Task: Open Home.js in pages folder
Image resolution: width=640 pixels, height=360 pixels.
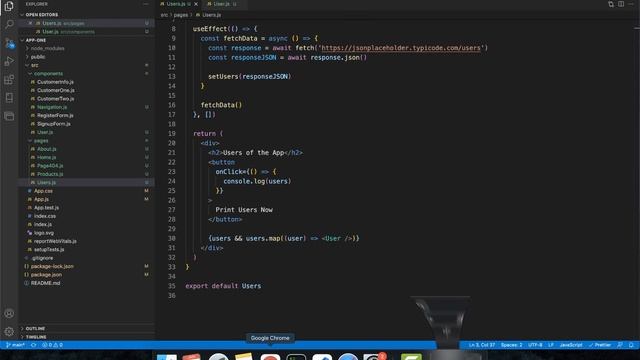Action: tap(47, 158)
